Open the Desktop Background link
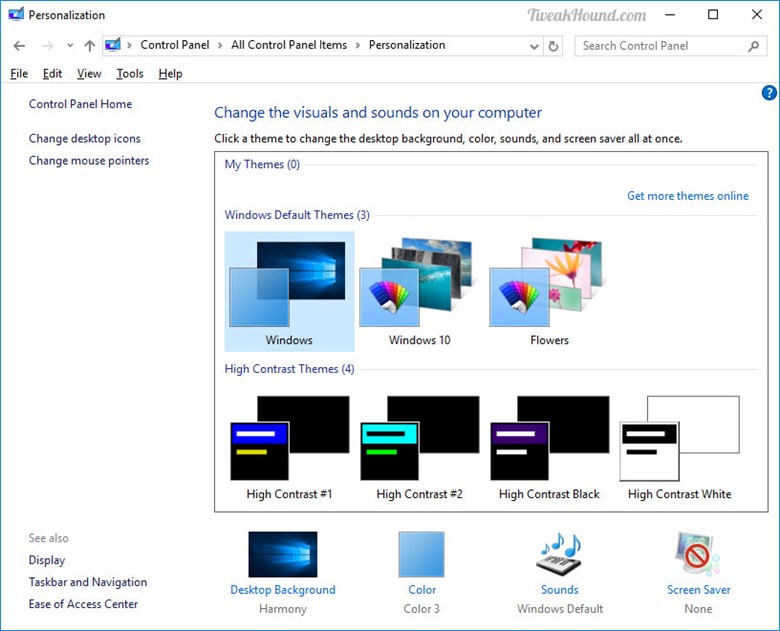780x631 pixels. tap(283, 590)
